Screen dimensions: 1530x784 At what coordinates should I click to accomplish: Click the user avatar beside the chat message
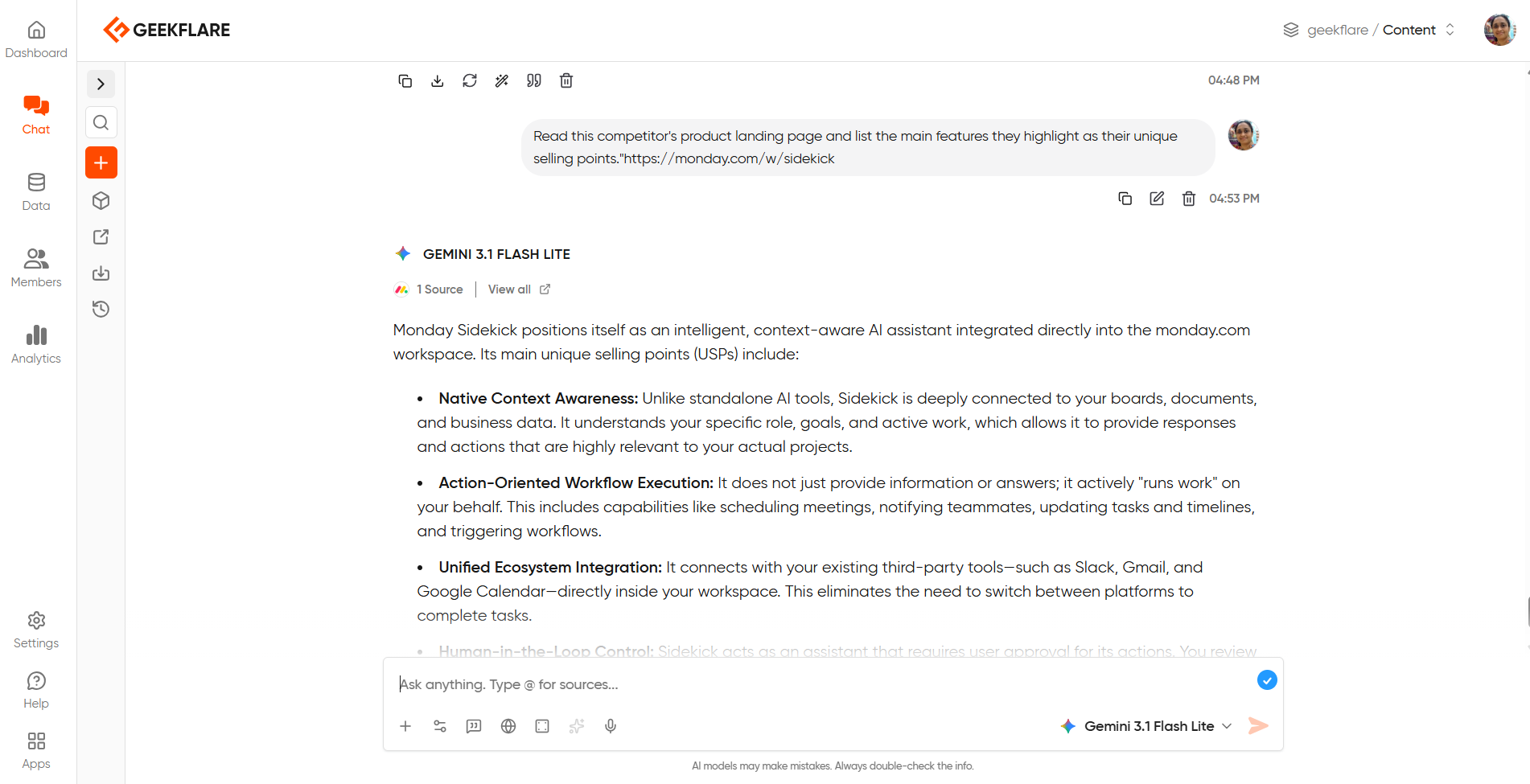click(x=1243, y=135)
